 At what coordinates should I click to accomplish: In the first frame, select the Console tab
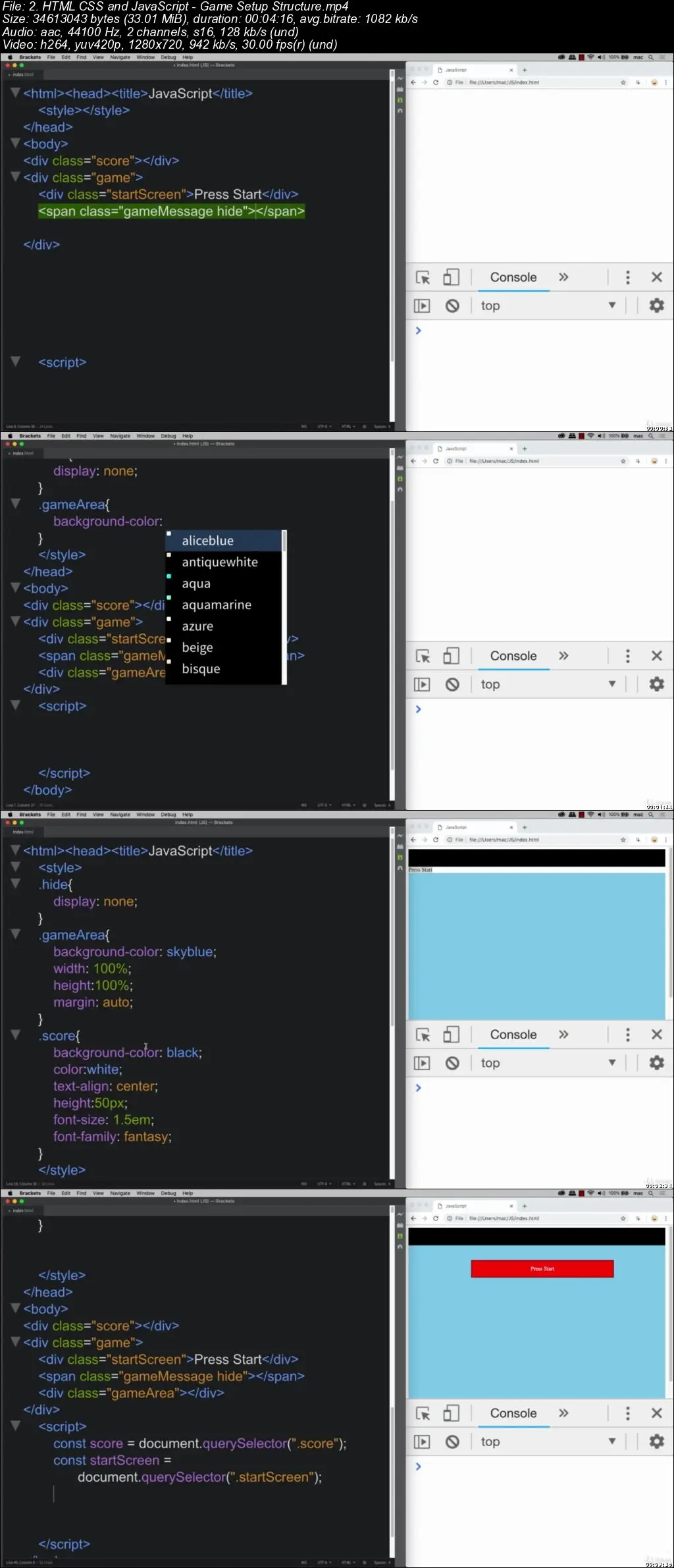point(513,277)
